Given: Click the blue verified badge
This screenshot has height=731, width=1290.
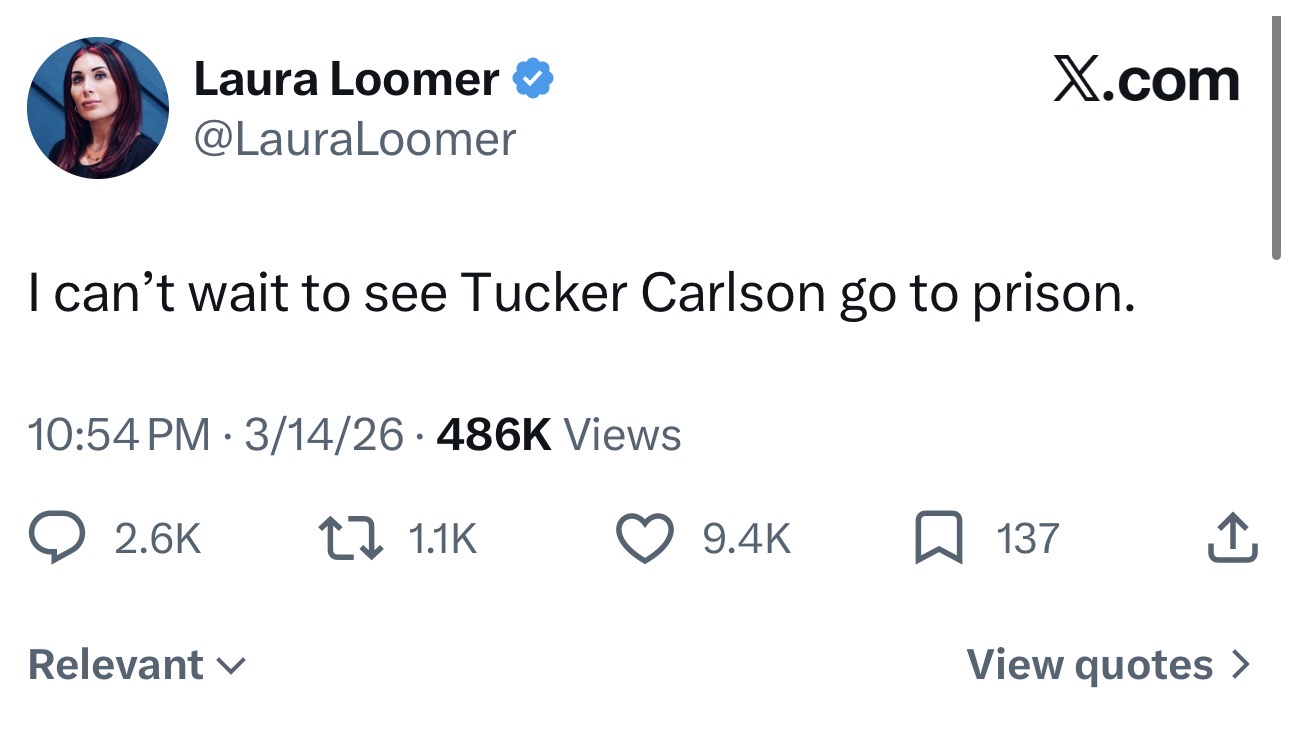Looking at the screenshot, I should 533,80.
